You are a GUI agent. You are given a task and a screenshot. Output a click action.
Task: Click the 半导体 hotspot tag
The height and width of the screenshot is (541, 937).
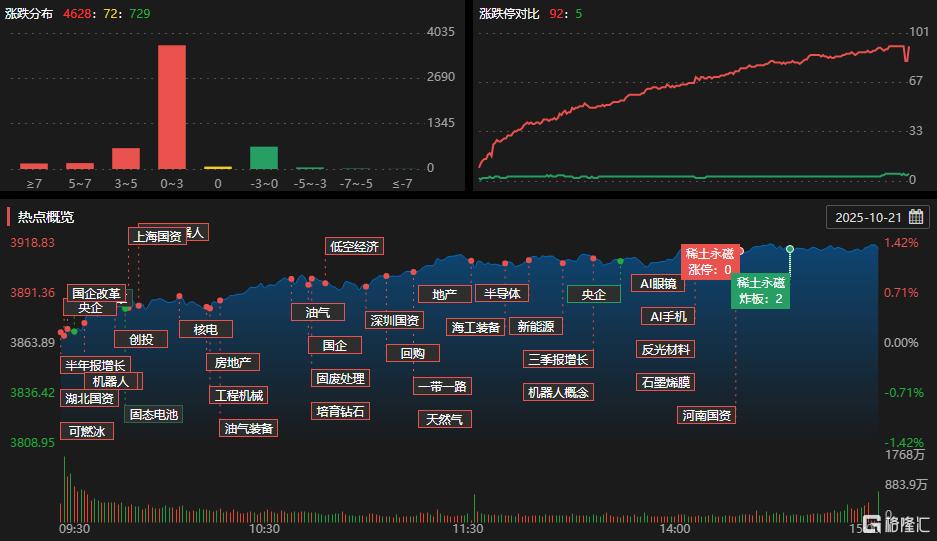[x=502, y=293]
